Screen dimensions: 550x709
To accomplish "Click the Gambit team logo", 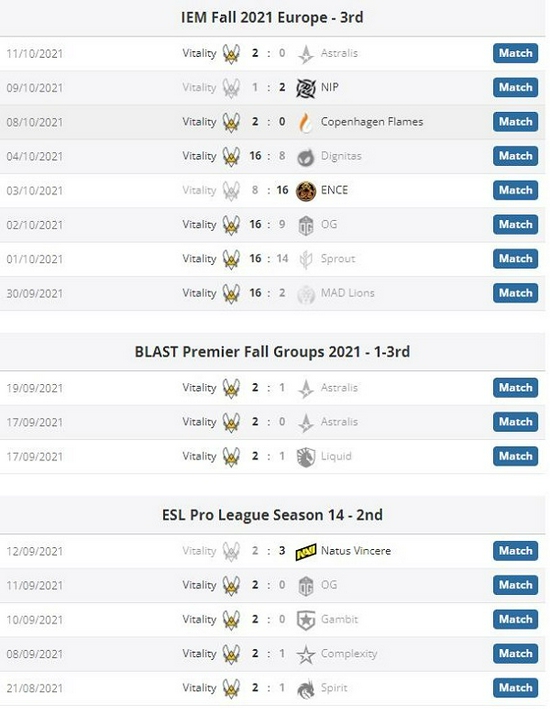I will click(306, 620).
